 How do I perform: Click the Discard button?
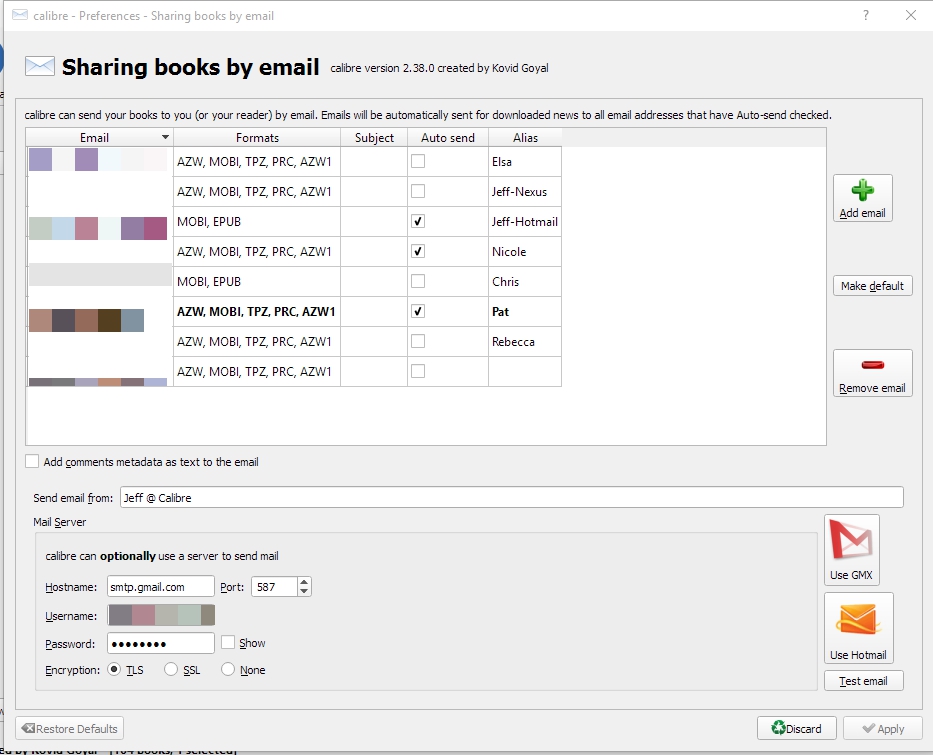[x=797, y=728]
